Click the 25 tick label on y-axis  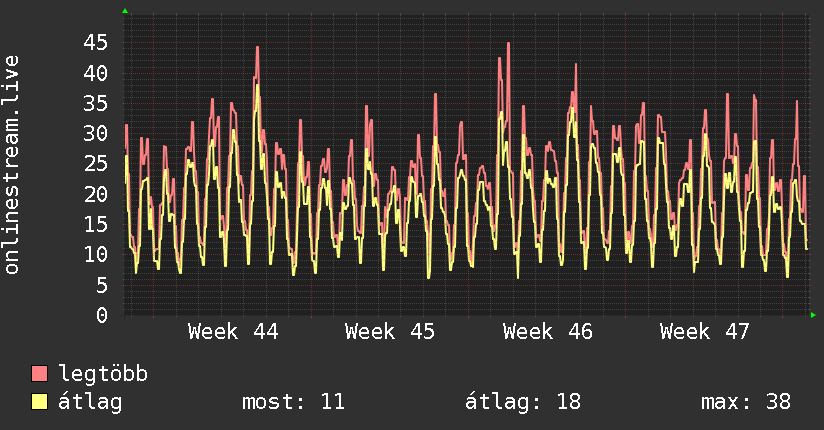[x=96, y=164]
